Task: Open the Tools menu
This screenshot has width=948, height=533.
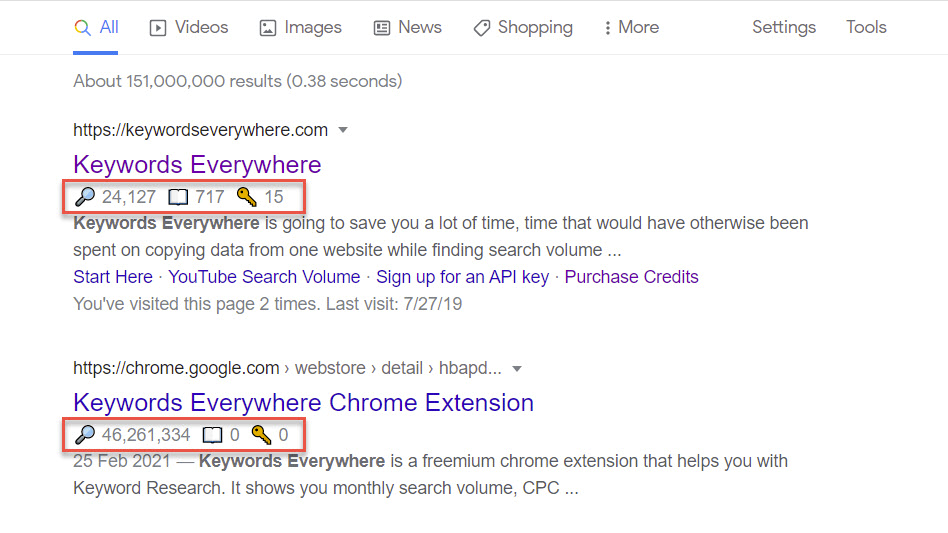Action: coord(866,28)
